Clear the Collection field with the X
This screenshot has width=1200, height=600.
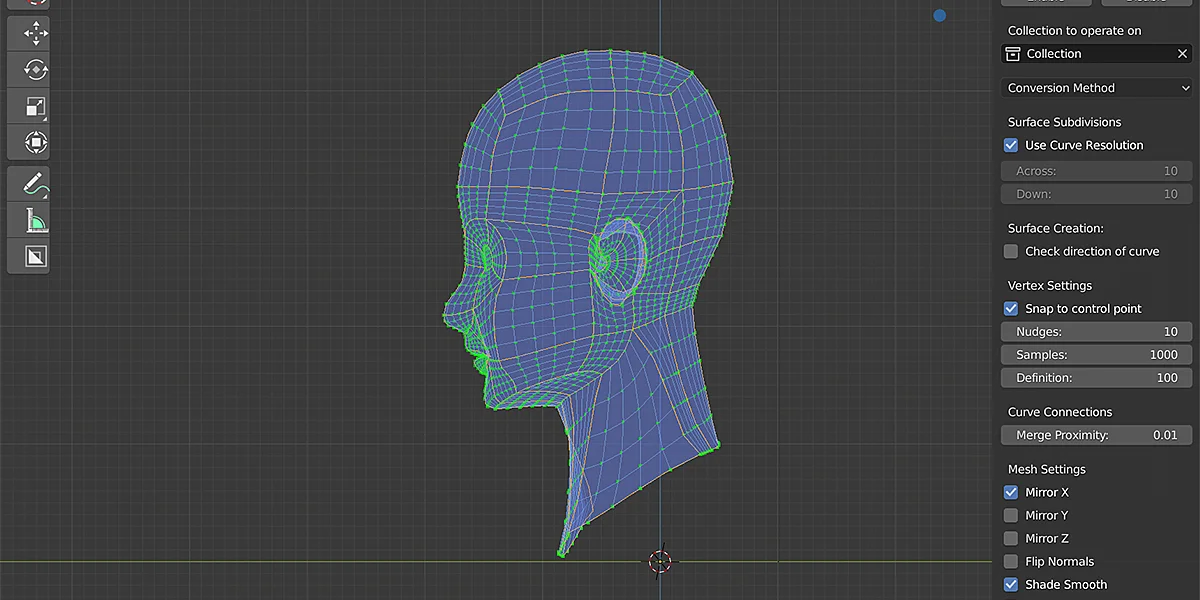[x=1181, y=53]
